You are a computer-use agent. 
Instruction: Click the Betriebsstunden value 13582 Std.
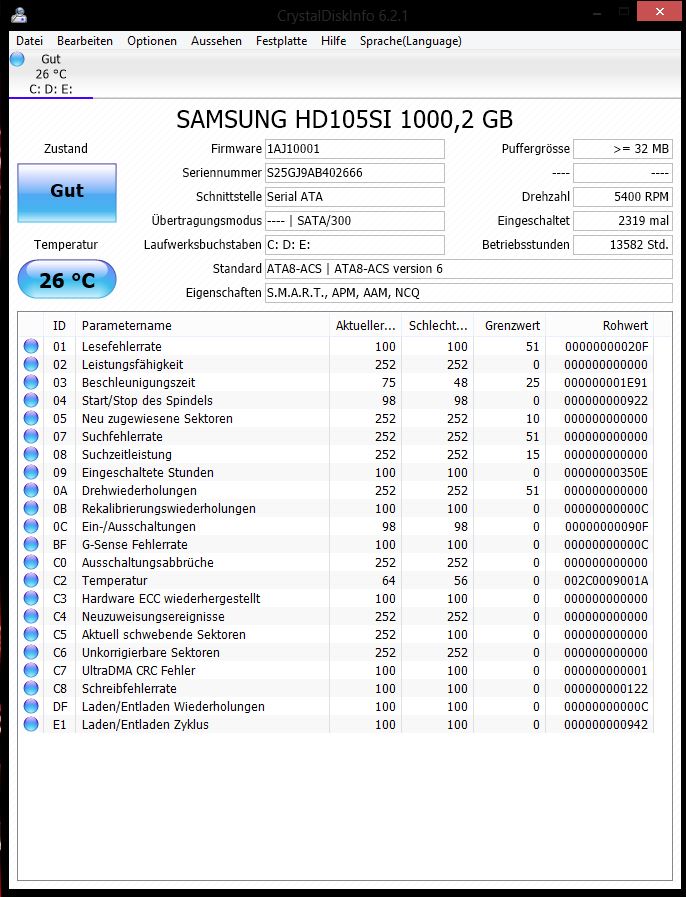[623, 245]
